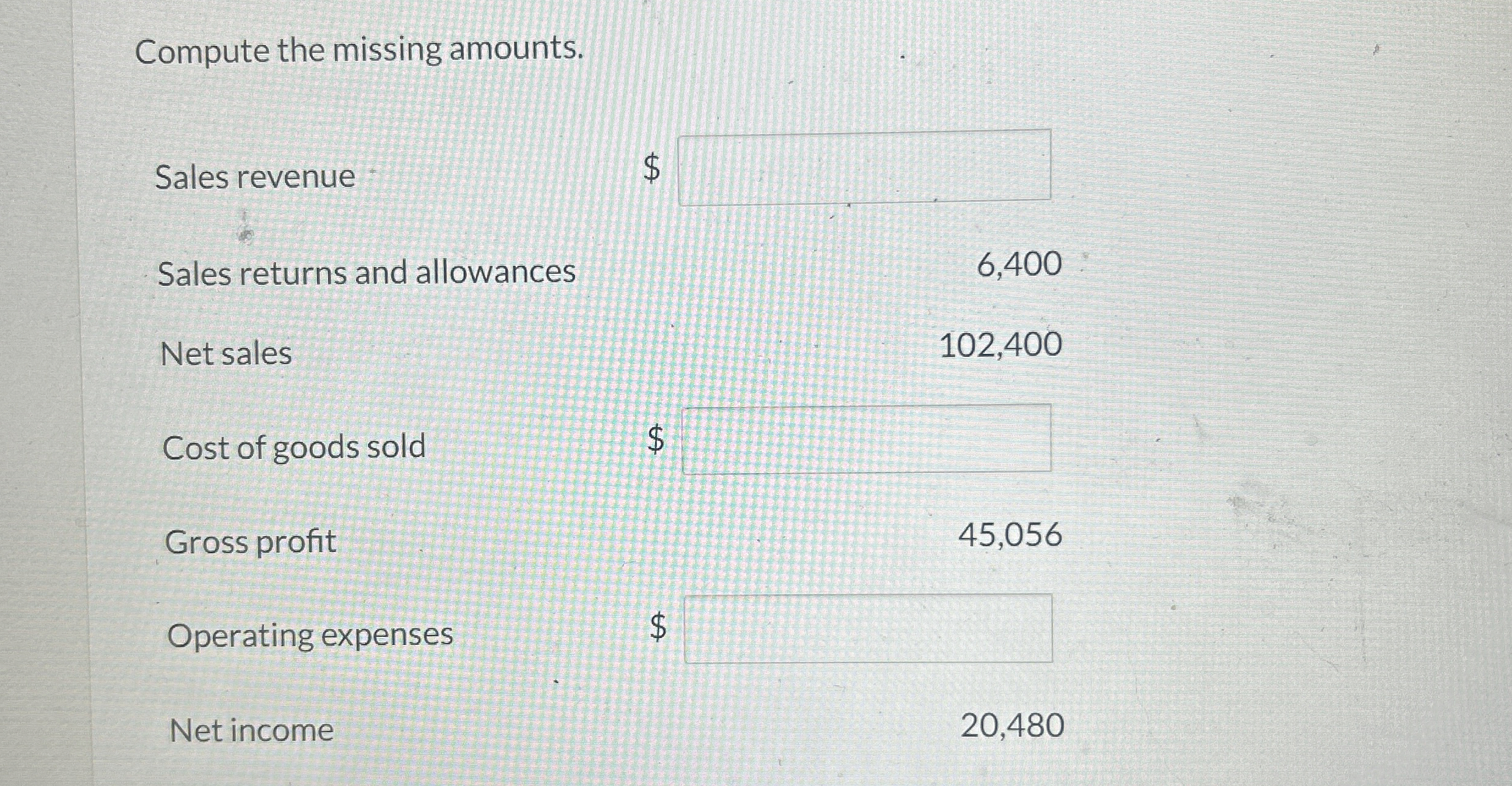
Task: Click the 6,400 returns value
Action: click(x=1019, y=265)
